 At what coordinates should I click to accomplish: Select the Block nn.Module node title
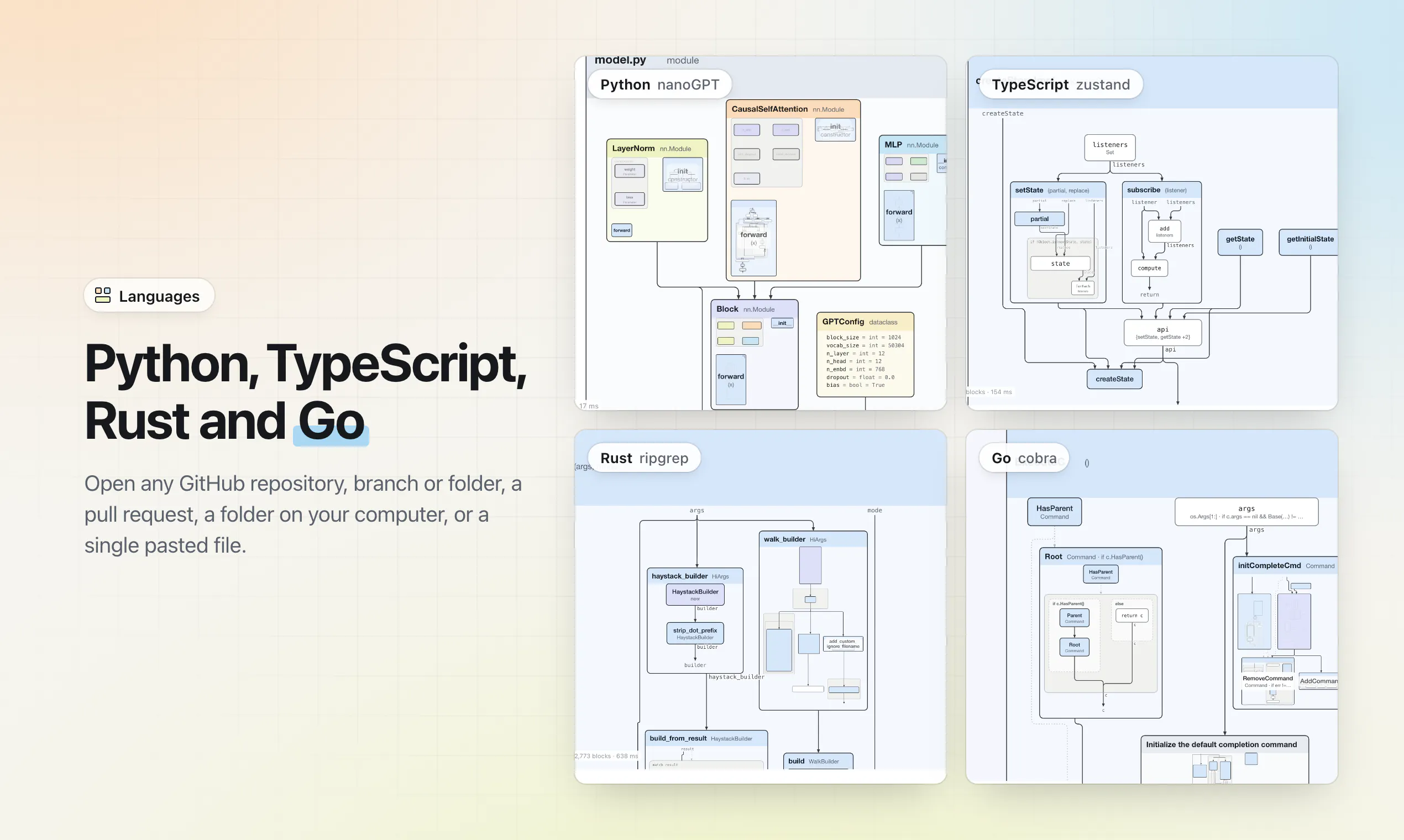click(745, 309)
